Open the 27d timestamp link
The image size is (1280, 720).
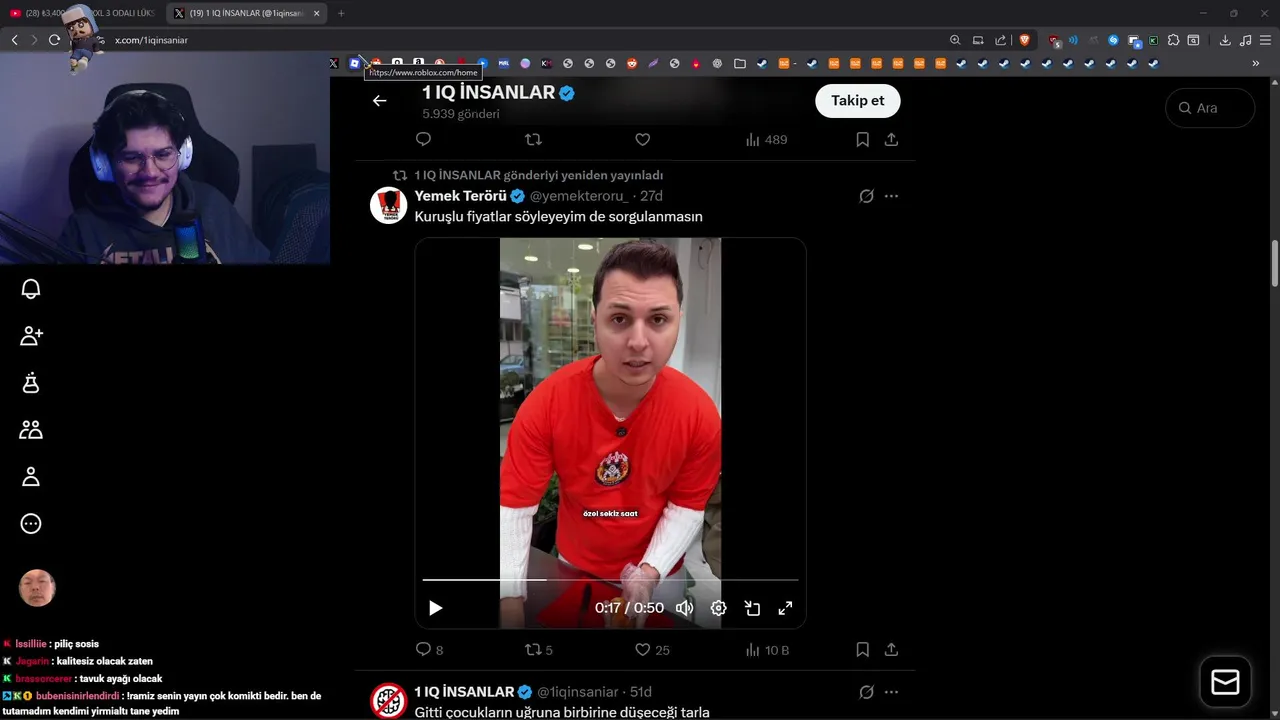[x=651, y=196]
